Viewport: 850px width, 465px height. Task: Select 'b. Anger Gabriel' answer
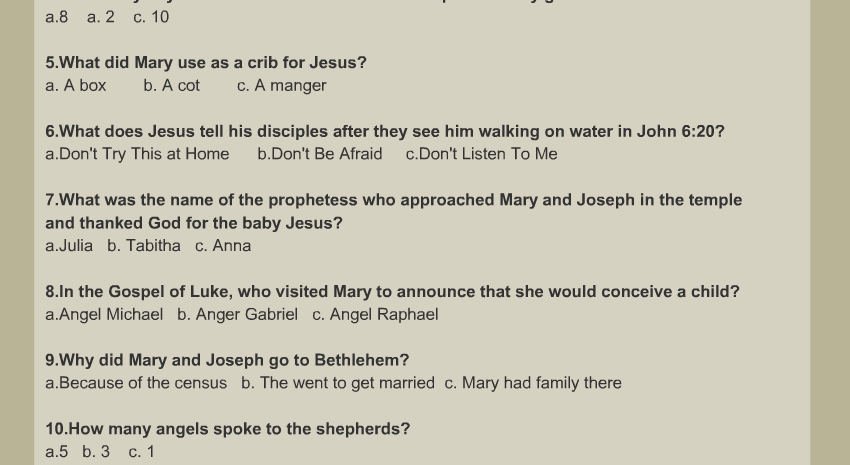tap(237, 314)
